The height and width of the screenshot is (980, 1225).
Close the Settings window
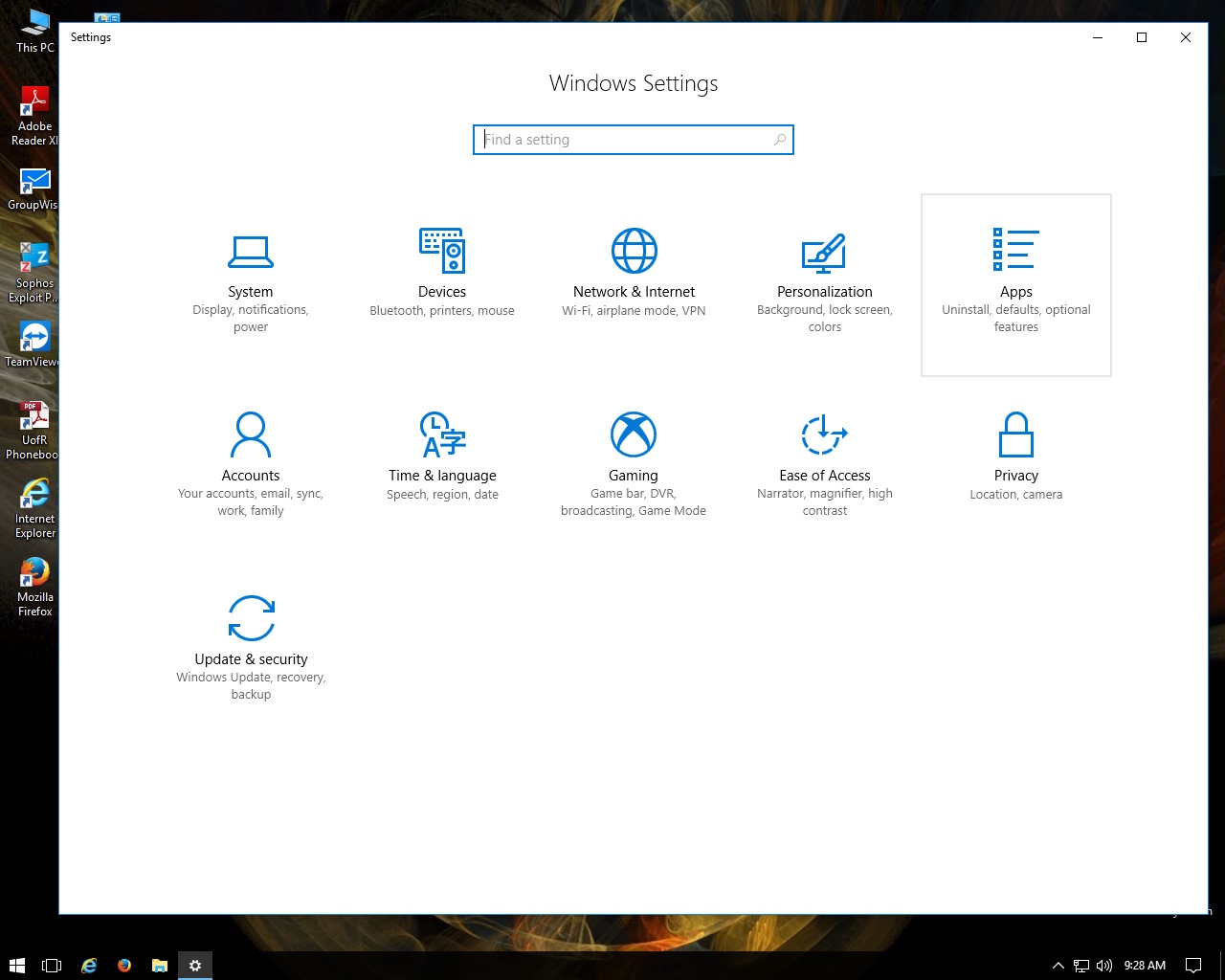point(1186,37)
